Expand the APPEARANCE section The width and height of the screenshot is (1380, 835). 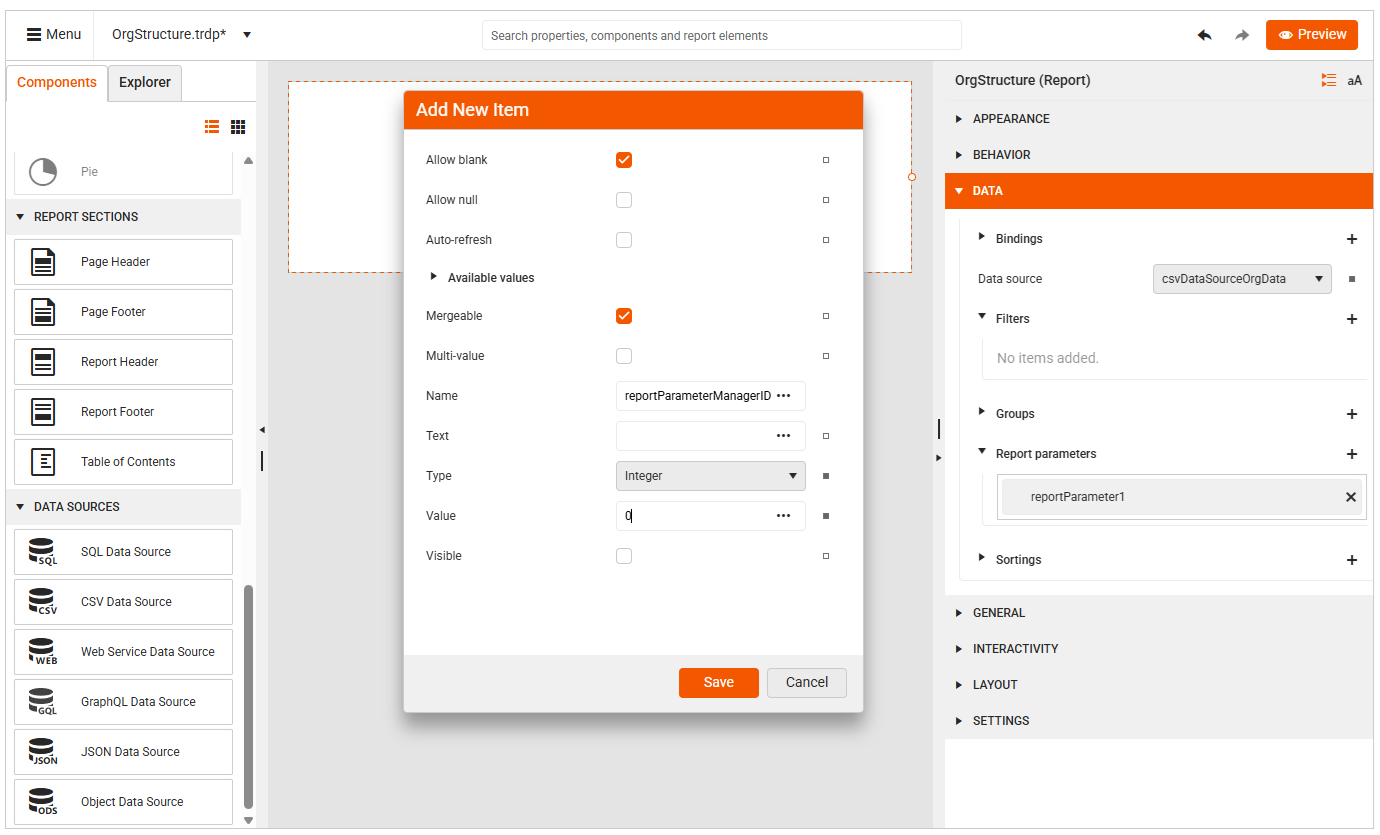pos(1010,118)
